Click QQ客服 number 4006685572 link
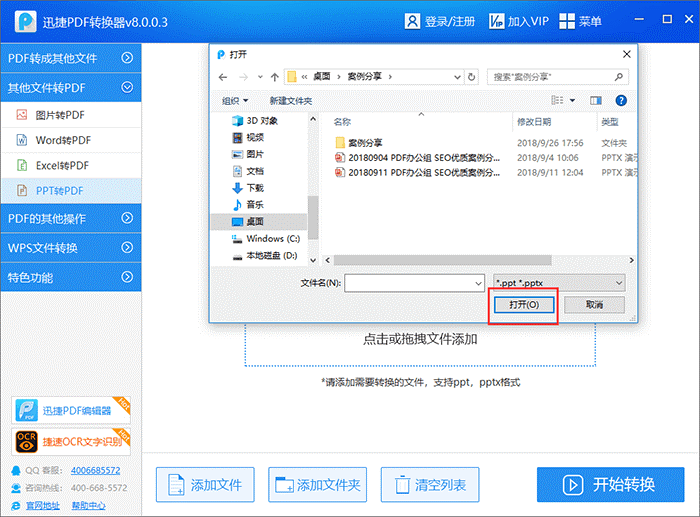This screenshot has height=517, width=700. 96,471
